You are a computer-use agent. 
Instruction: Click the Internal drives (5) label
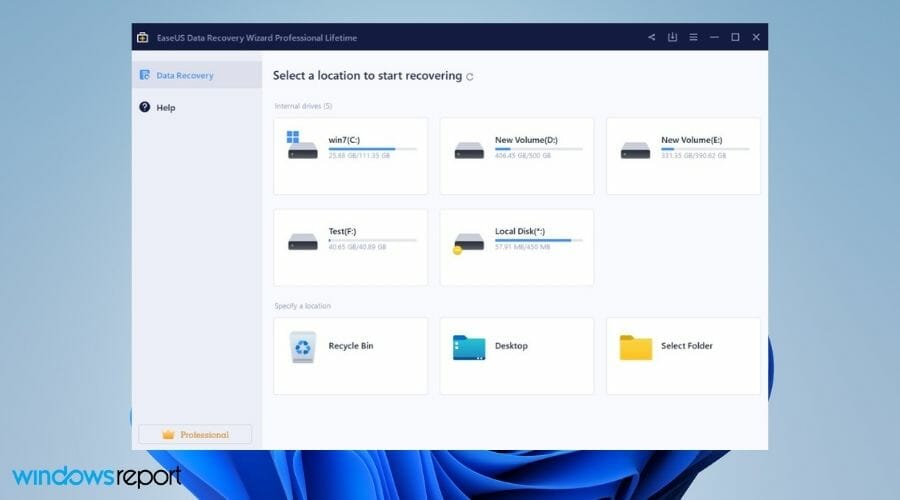(x=303, y=106)
